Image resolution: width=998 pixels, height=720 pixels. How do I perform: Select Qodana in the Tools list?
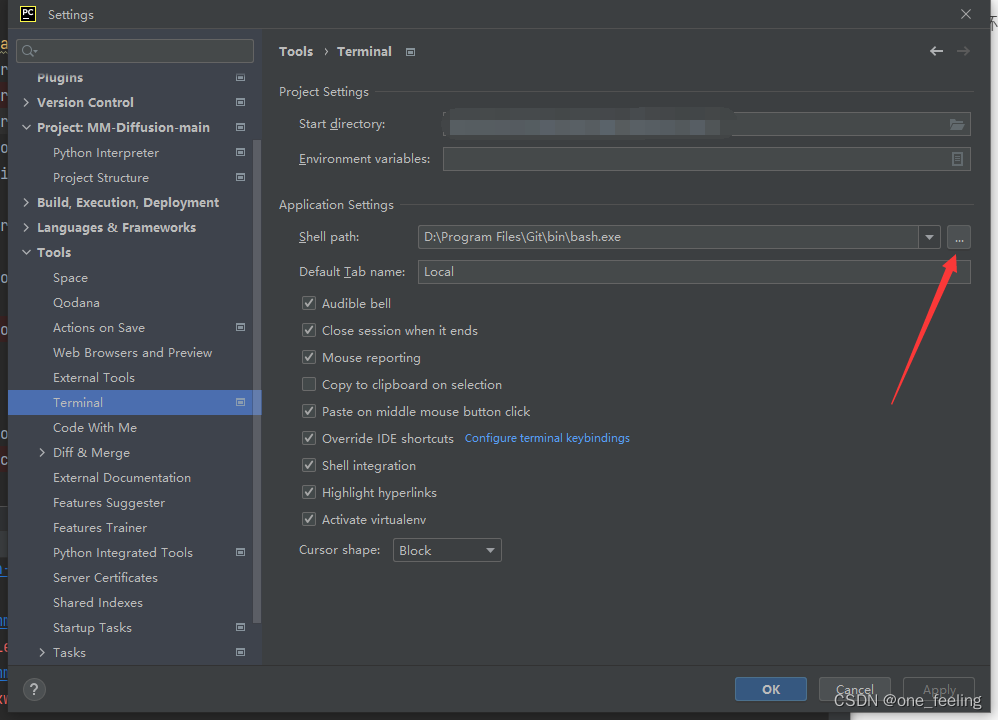pyautogui.click(x=76, y=302)
